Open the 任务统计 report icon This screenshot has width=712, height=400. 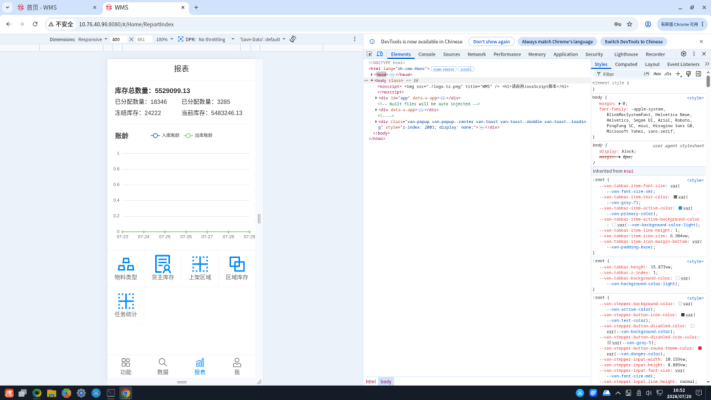(x=126, y=305)
